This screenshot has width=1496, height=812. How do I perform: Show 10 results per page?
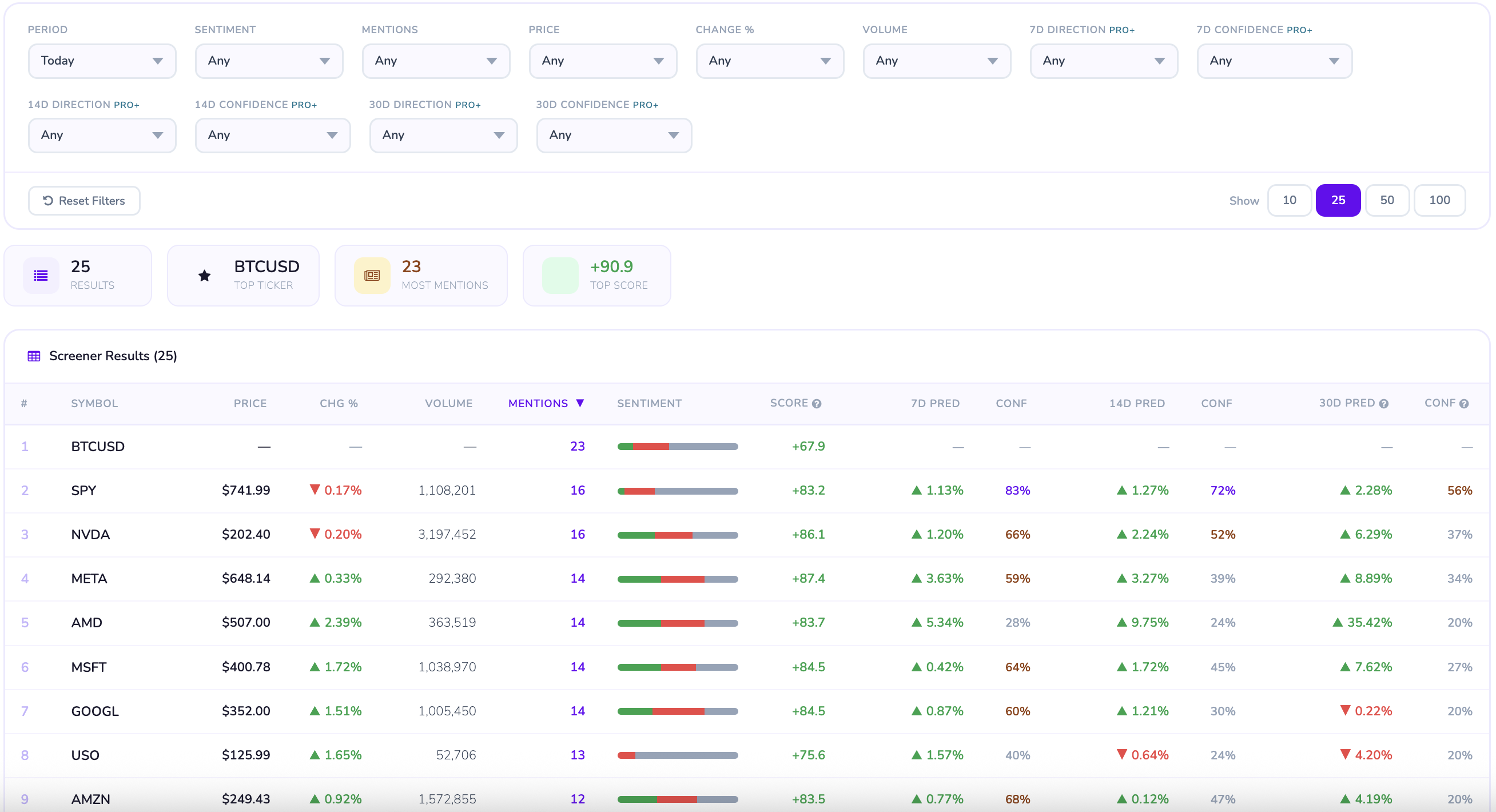[1289, 200]
